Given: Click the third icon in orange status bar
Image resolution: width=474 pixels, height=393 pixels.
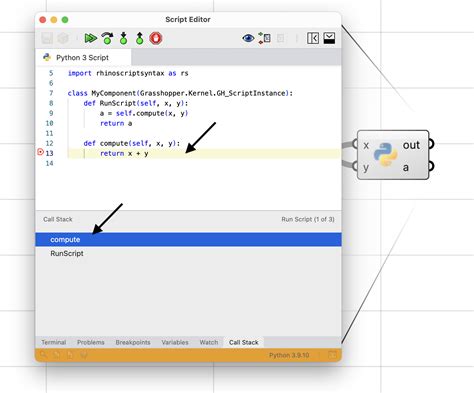Looking at the screenshot, I should tap(70, 355).
